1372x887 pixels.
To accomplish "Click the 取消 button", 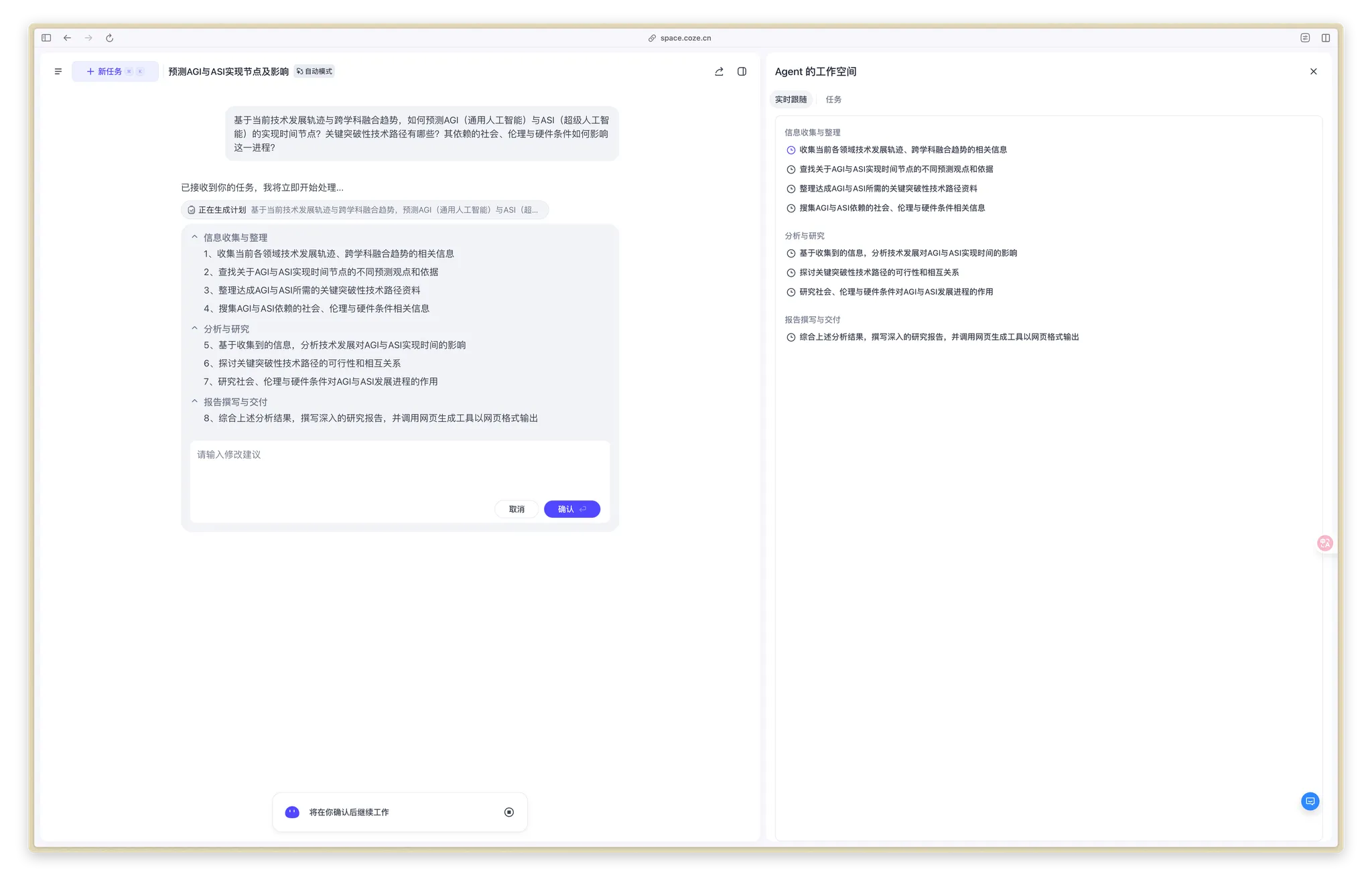I will (517, 509).
